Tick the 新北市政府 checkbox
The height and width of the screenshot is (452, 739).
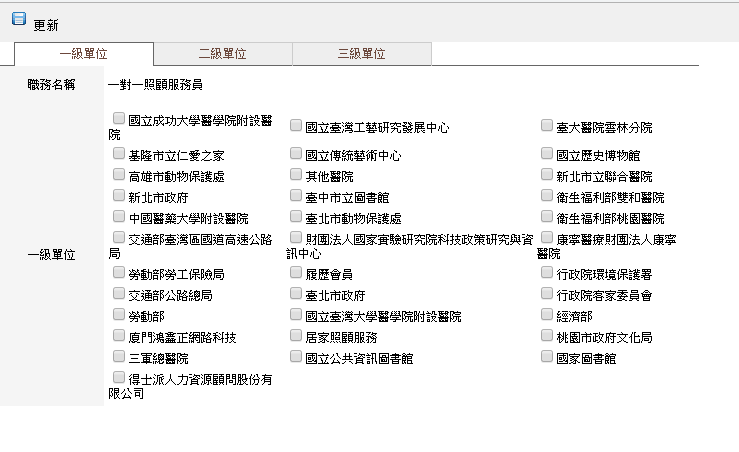click(120, 196)
